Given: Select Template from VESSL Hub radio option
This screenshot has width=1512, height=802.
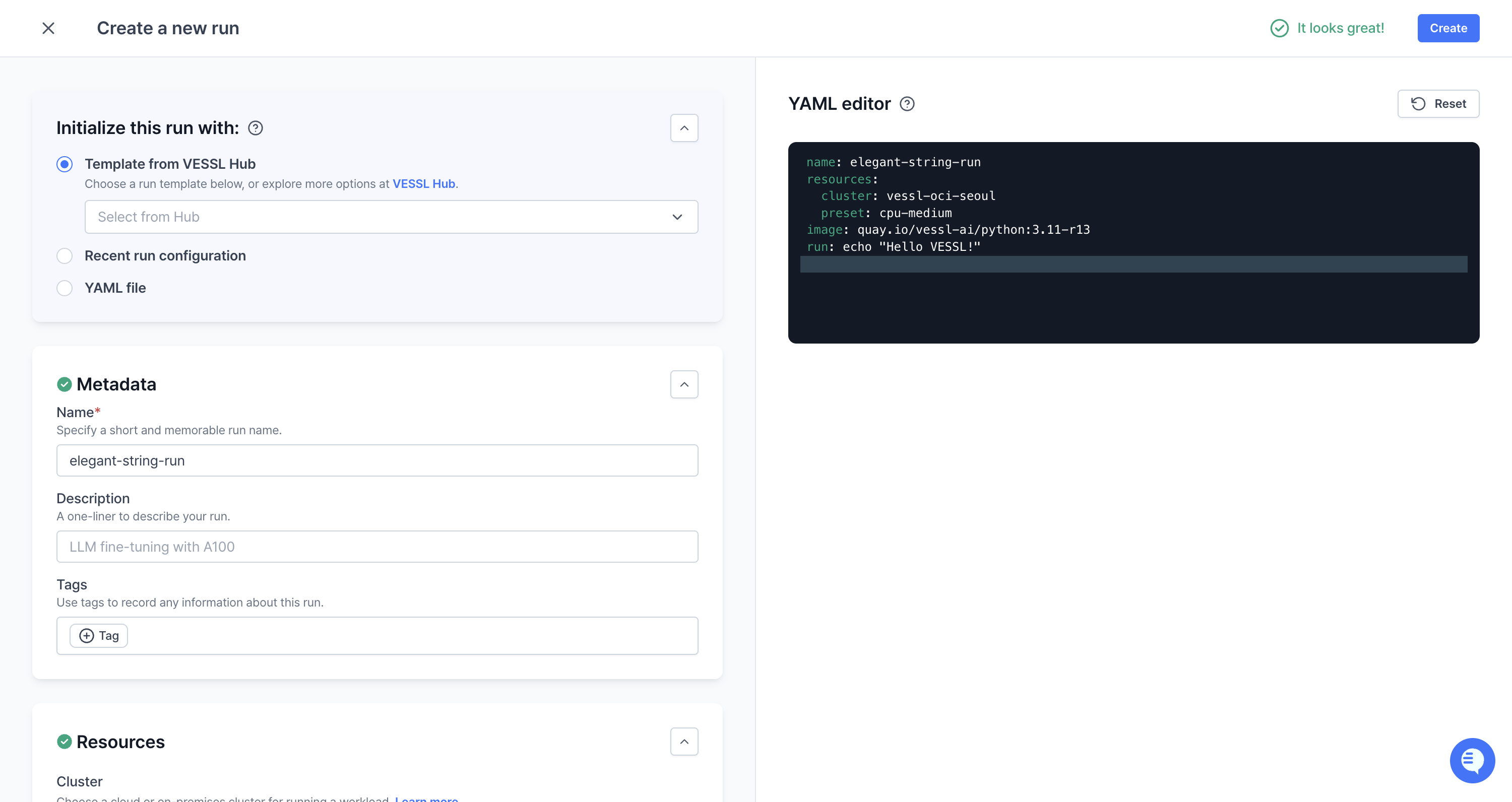Looking at the screenshot, I should [65, 164].
